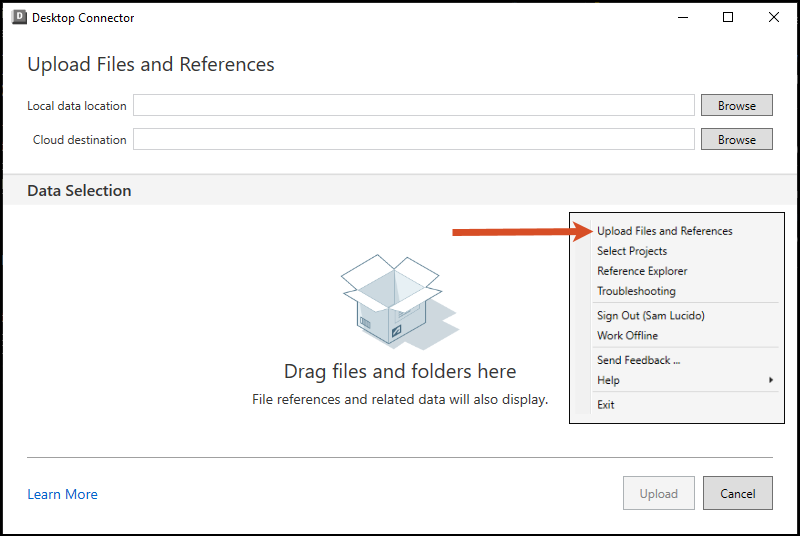Click the 'Drag files and folders here' text
This screenshot has width=800, height=536.
tap(400, 371)
